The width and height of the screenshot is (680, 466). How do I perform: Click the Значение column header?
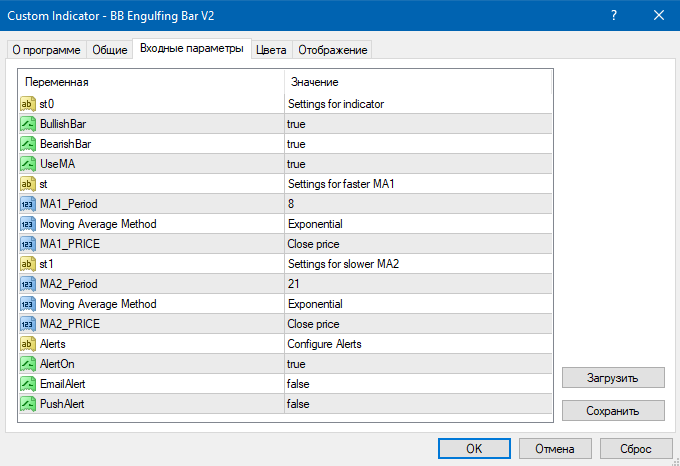pos(314,82)
